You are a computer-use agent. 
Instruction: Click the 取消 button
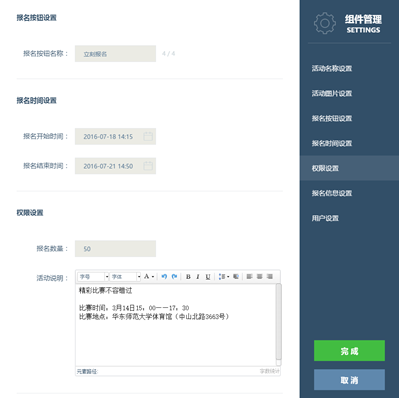(x=349, y=380)
